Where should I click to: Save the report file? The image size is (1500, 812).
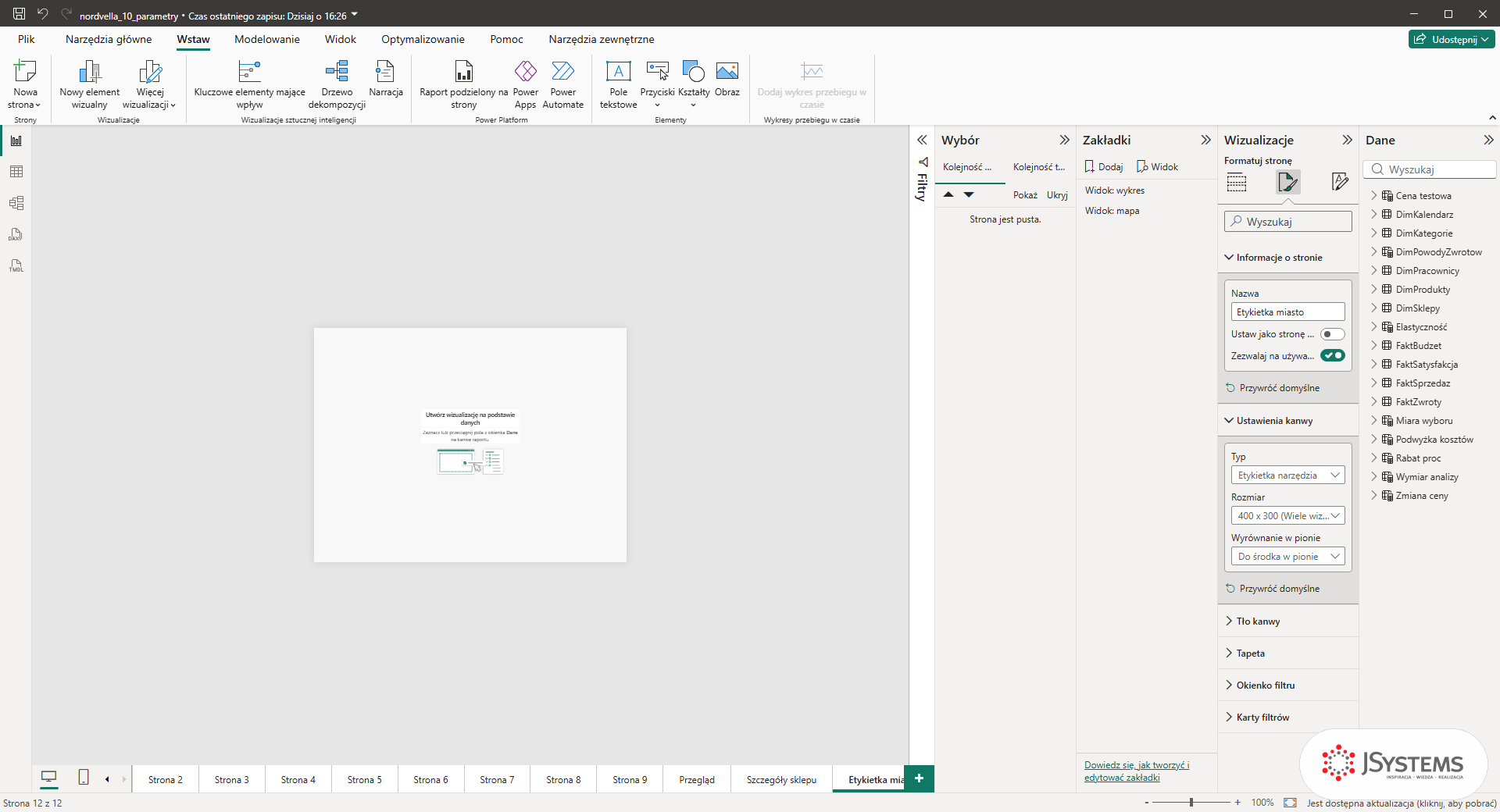[19, 13]
